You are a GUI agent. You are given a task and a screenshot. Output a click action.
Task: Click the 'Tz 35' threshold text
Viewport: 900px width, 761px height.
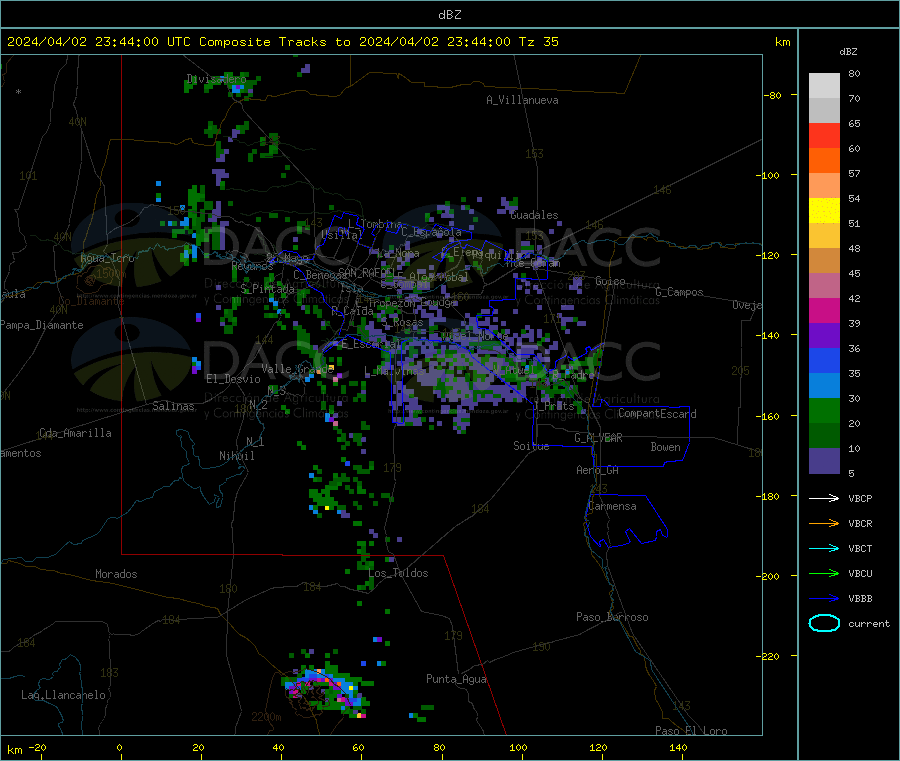tap(538, 42)
